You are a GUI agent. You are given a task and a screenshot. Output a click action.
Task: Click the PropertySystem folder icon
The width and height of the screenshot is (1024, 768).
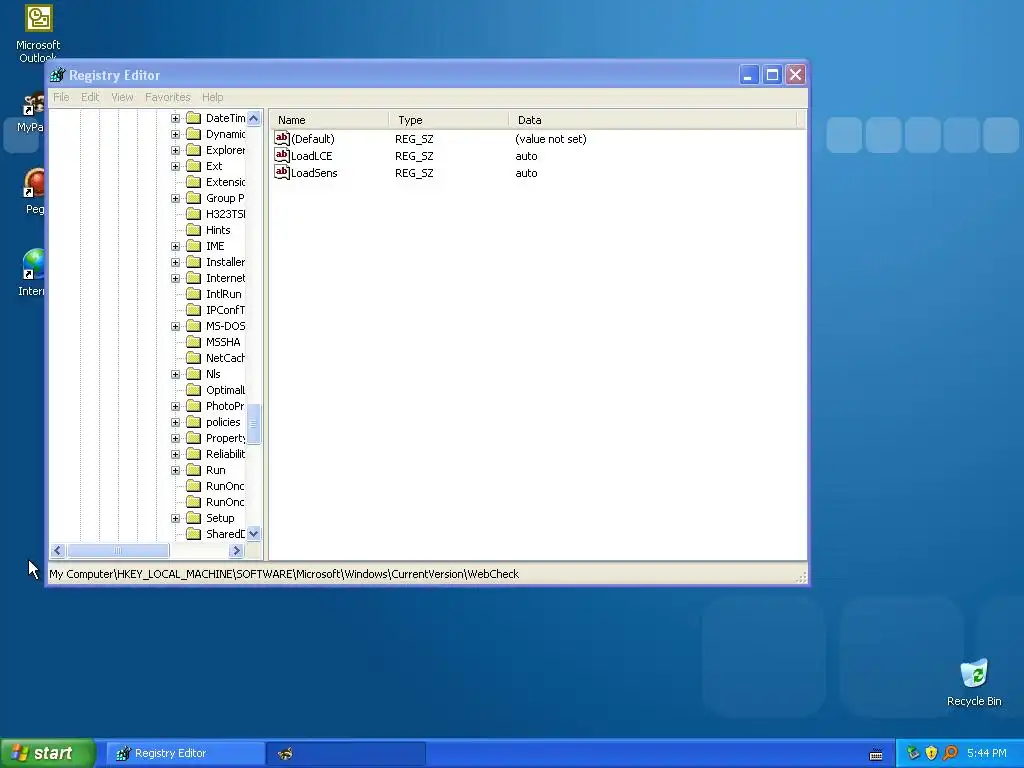tap(193, 438)
